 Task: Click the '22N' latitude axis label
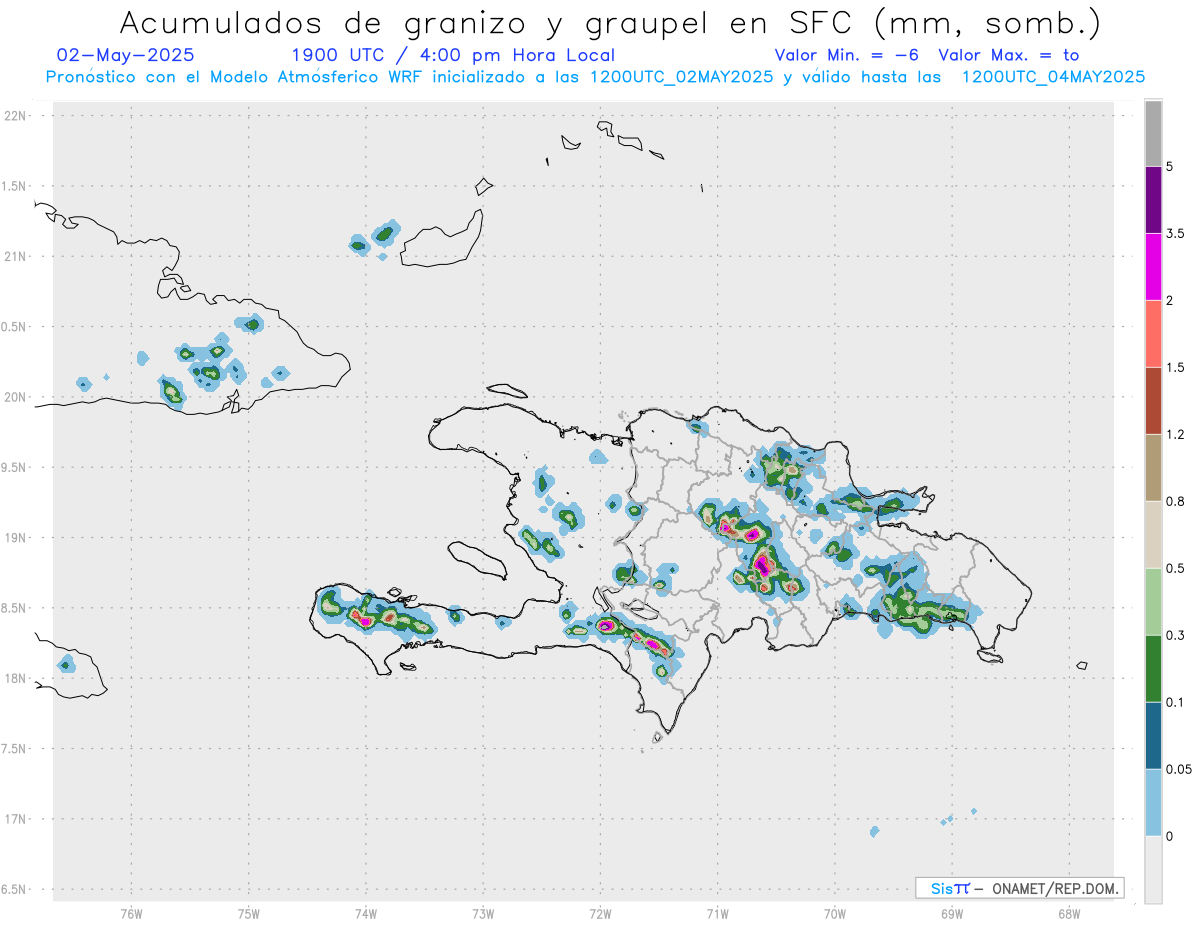pyautogui.click(x=16, y=116)
